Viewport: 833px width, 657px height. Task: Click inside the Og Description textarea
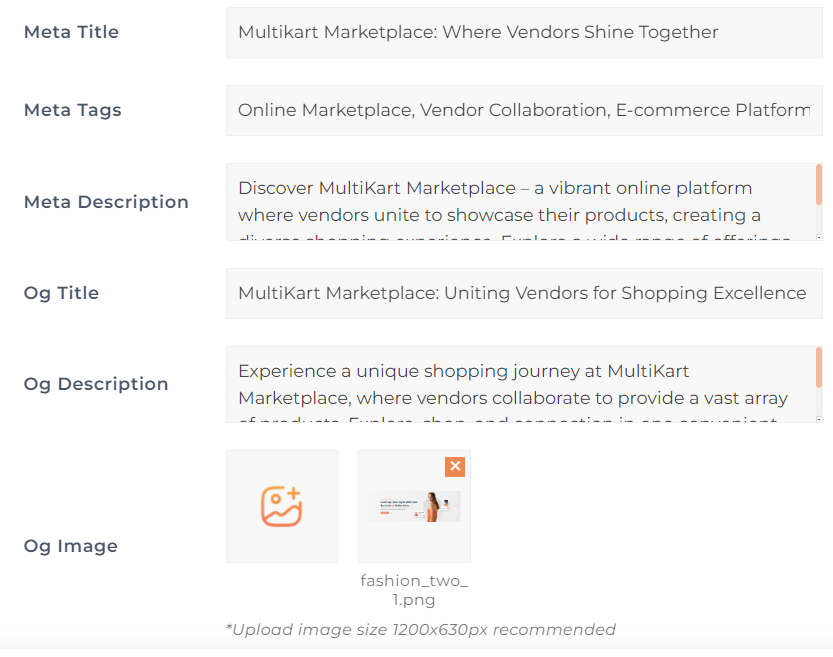click(520, 384)
